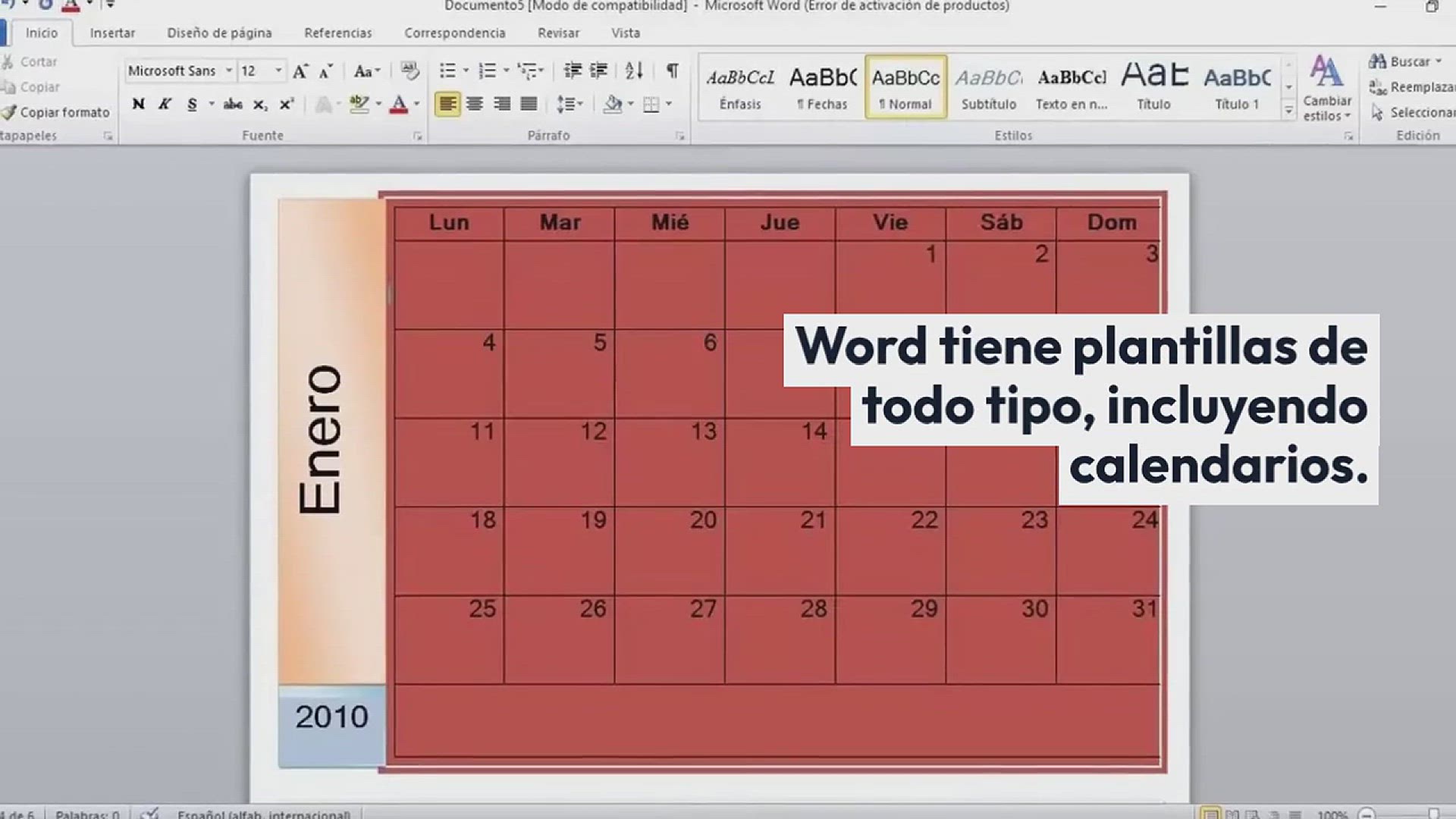The width and height of the screenshot is (1456, 819).
Task: Open the font size dropdown
Action: [x=278, y=71]
